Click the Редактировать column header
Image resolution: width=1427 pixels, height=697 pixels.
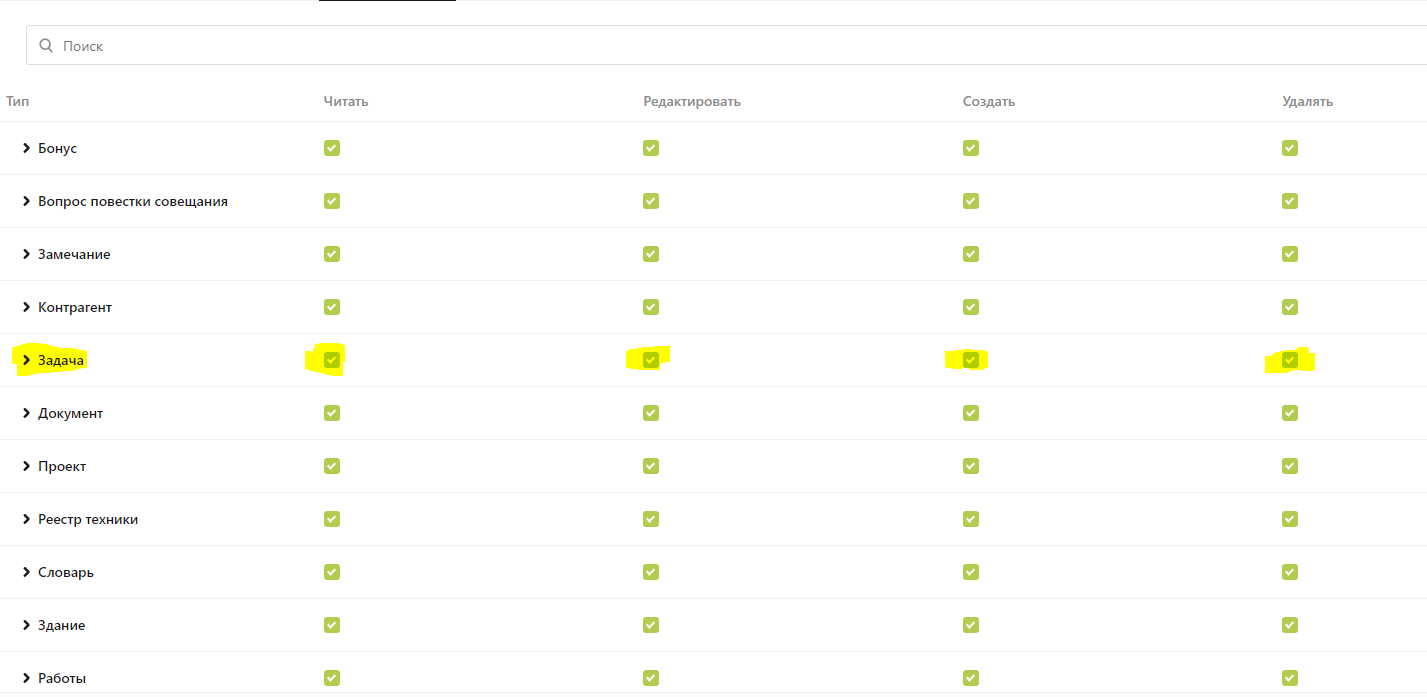tap(692, 101)
